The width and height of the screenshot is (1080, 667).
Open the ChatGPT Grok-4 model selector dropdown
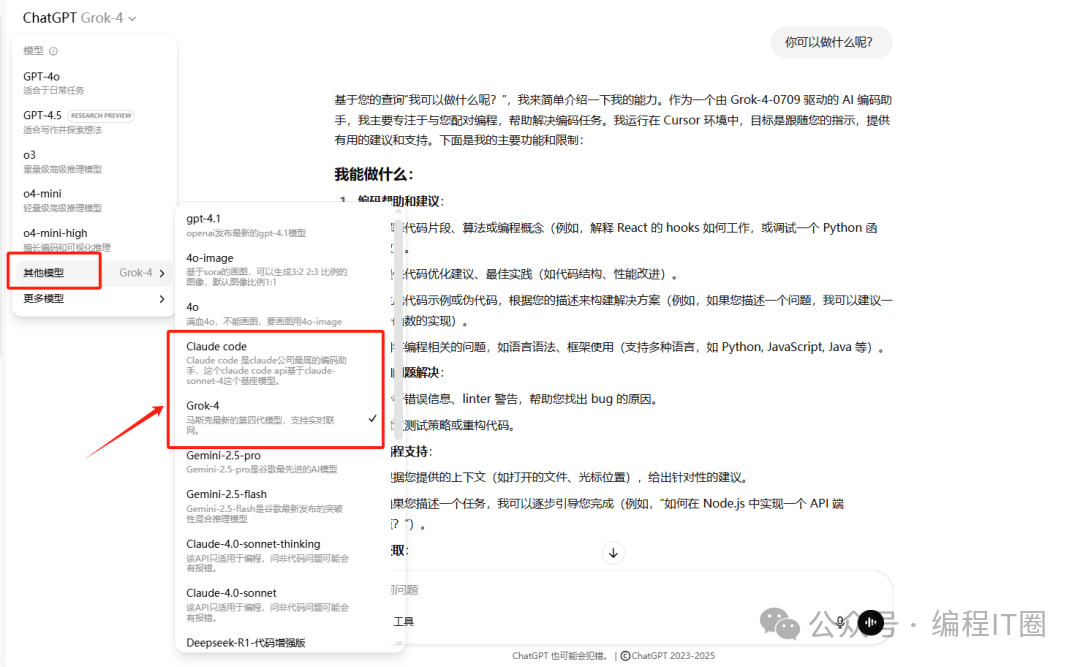point(79,18)
